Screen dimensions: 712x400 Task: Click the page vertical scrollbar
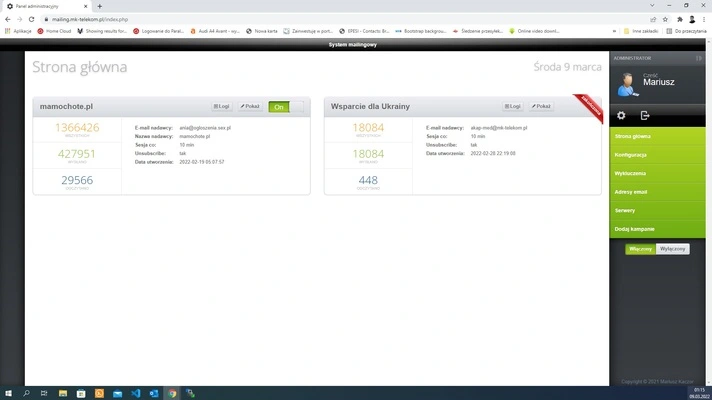(708, 212)
